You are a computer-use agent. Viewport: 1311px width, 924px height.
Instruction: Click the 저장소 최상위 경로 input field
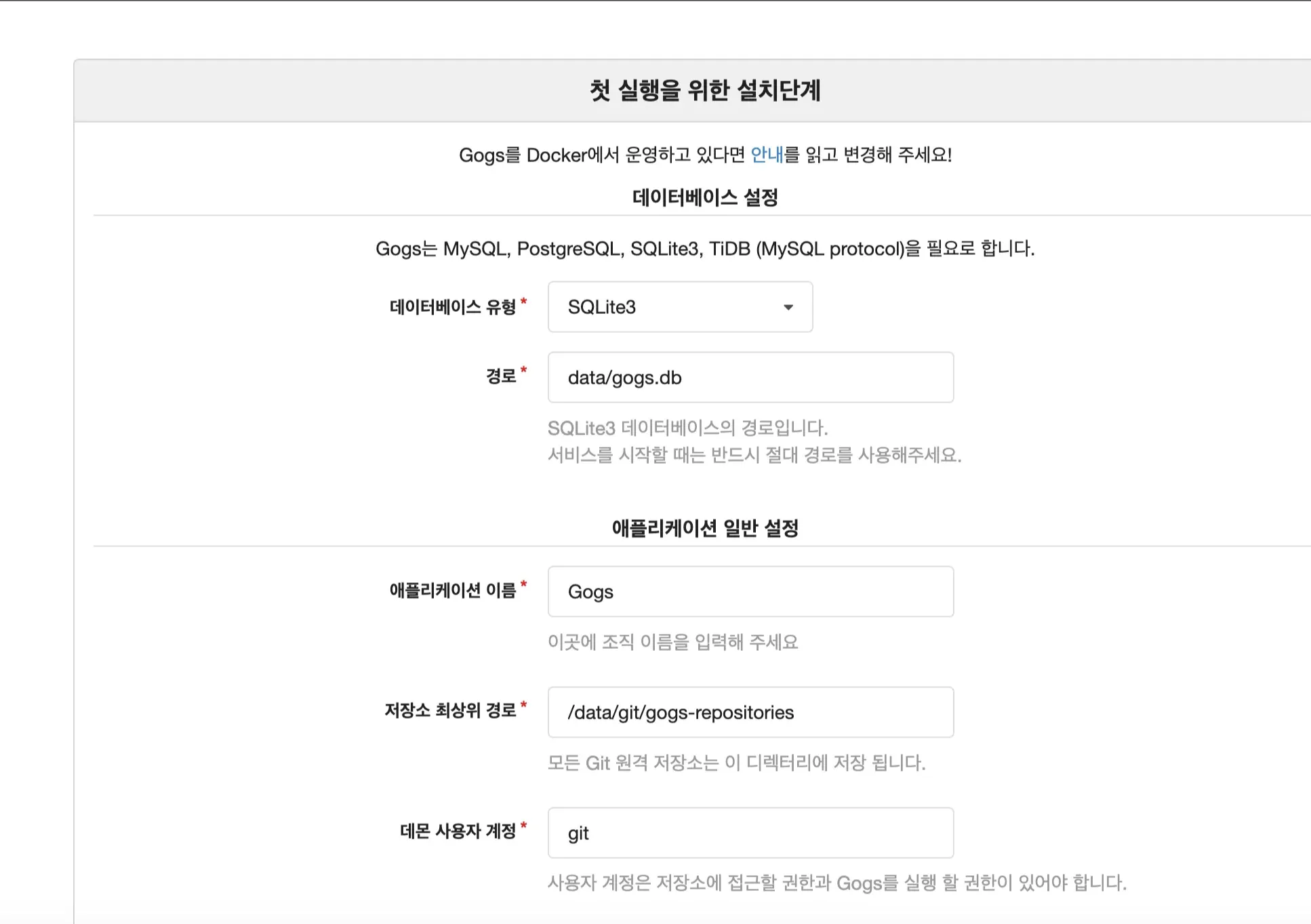click(x=750, y=712)
